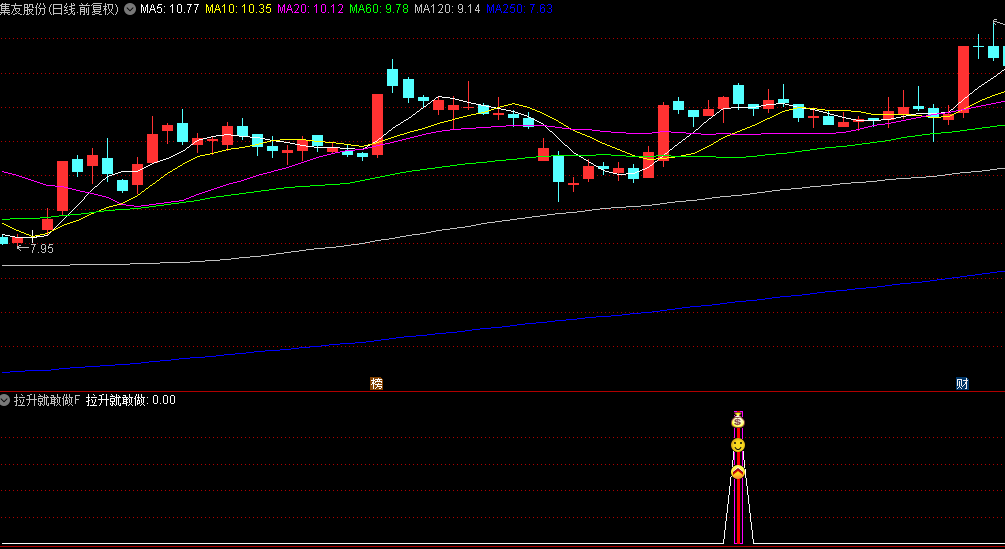Select the MA60: 9.78 label
This screenshot has height=549, width=1005.
[379, 9]
